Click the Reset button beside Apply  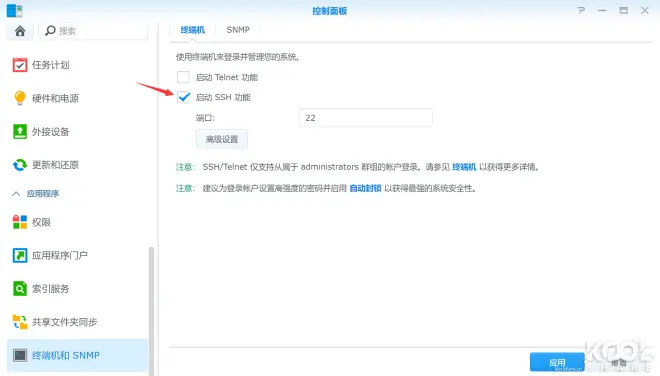tap(619, 362)
